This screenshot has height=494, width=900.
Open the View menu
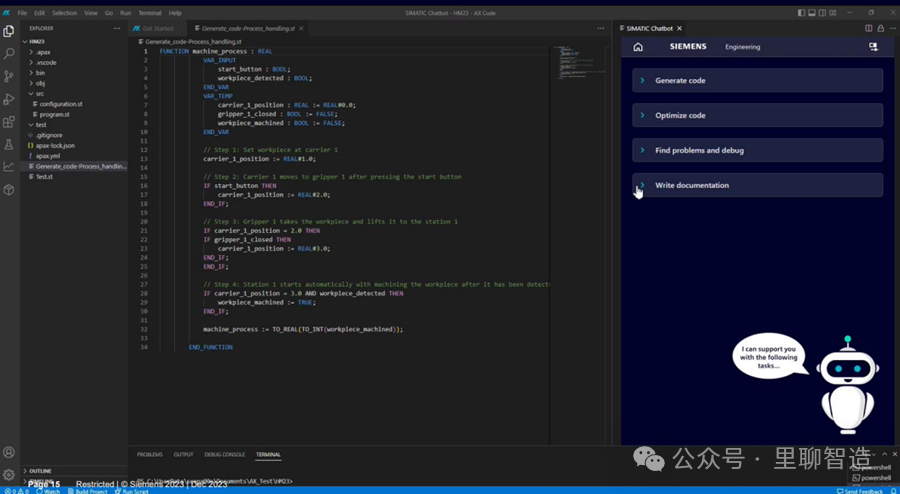pyautogui.click(x=91, y=13)
